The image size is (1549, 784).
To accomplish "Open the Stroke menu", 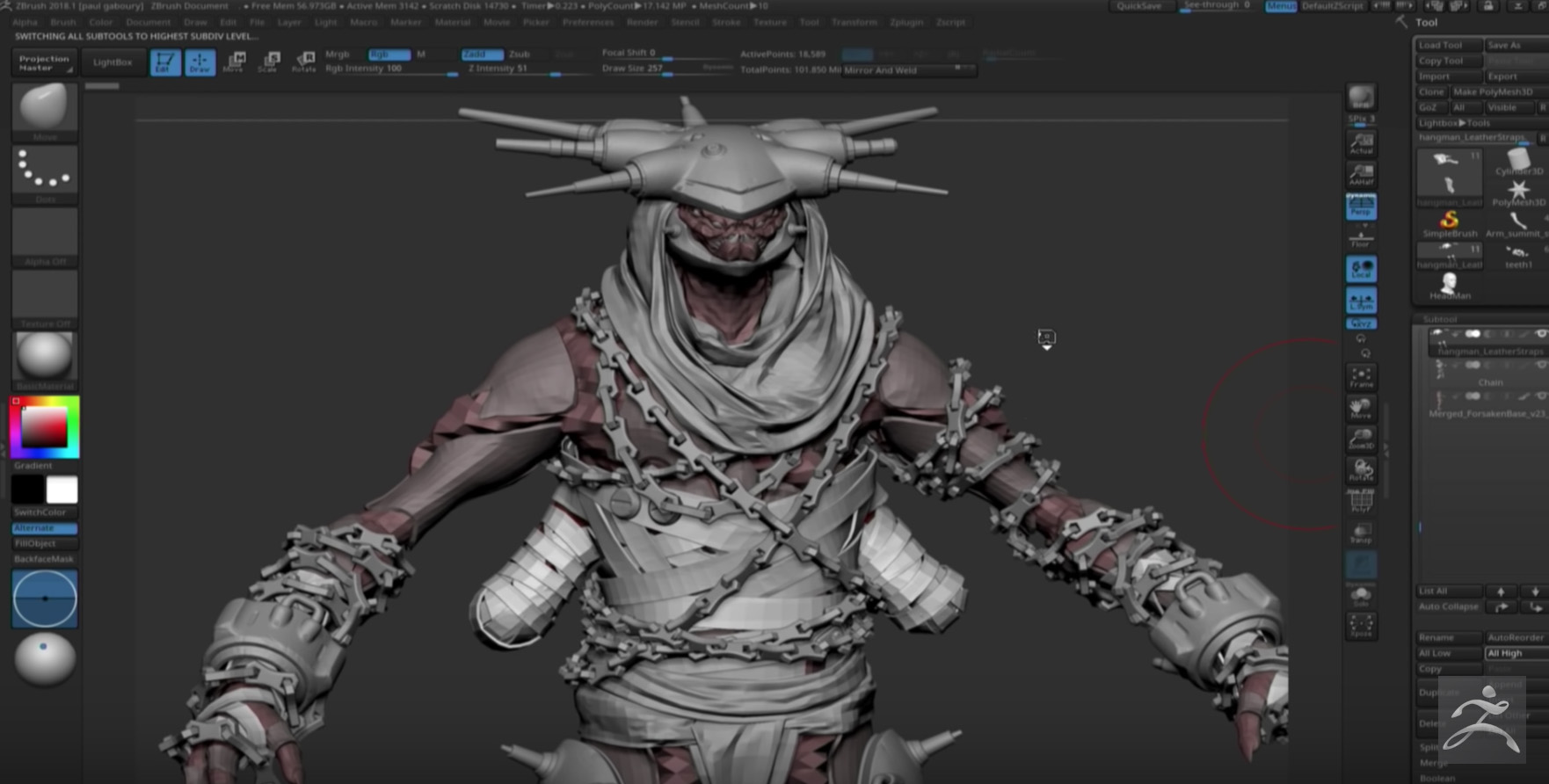I will [726, 22].
